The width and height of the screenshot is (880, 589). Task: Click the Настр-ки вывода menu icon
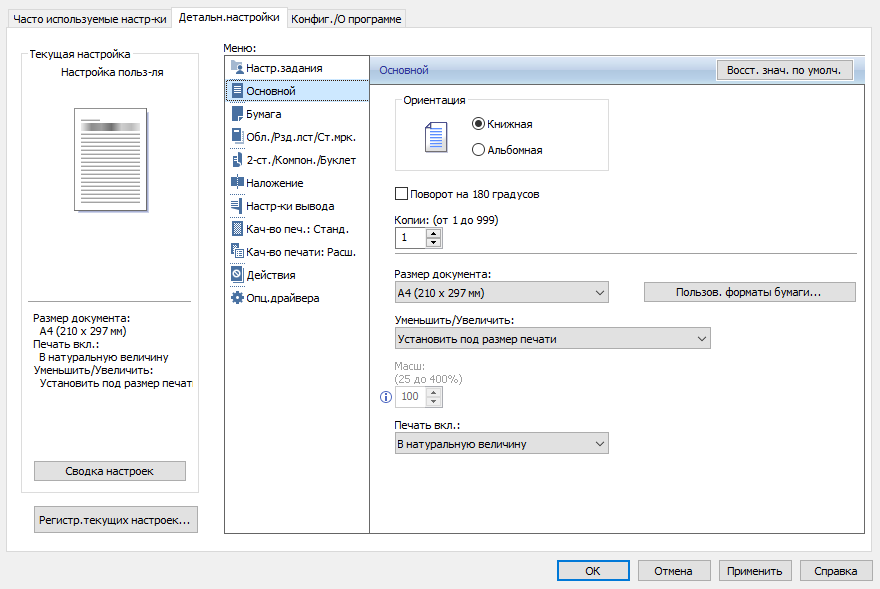pos(237,206)
